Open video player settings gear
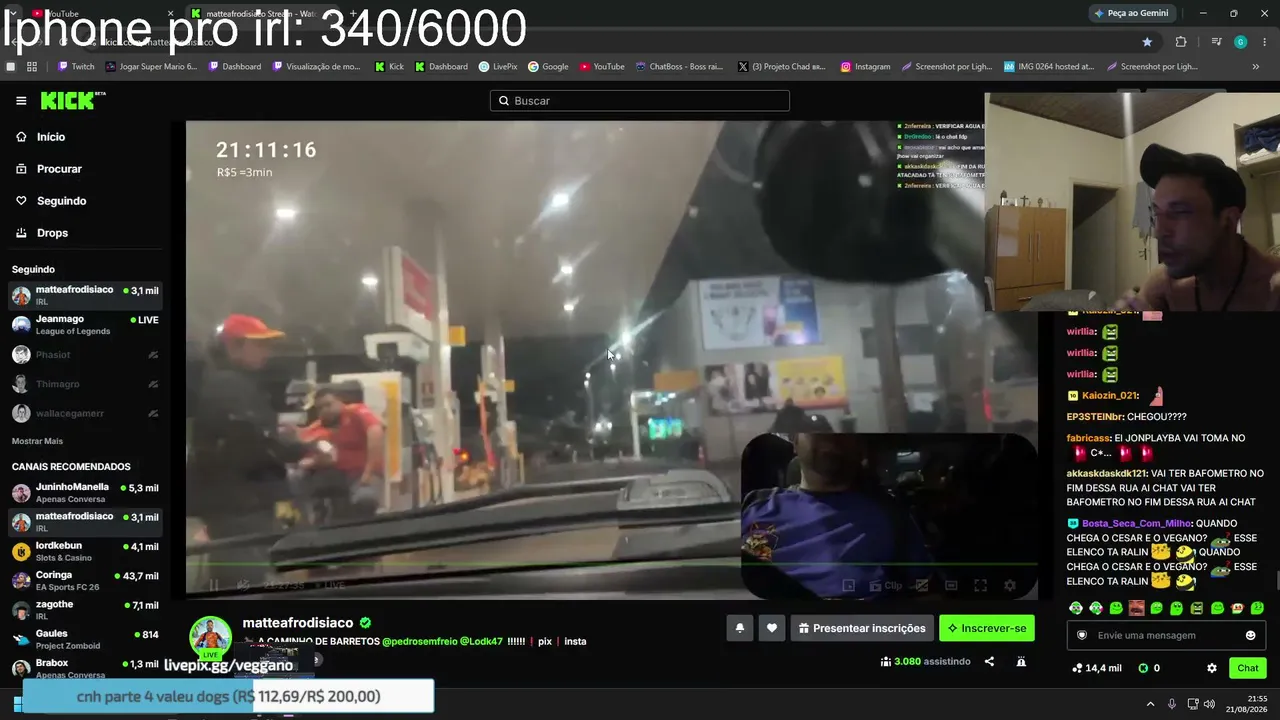 pos(1010,586)
